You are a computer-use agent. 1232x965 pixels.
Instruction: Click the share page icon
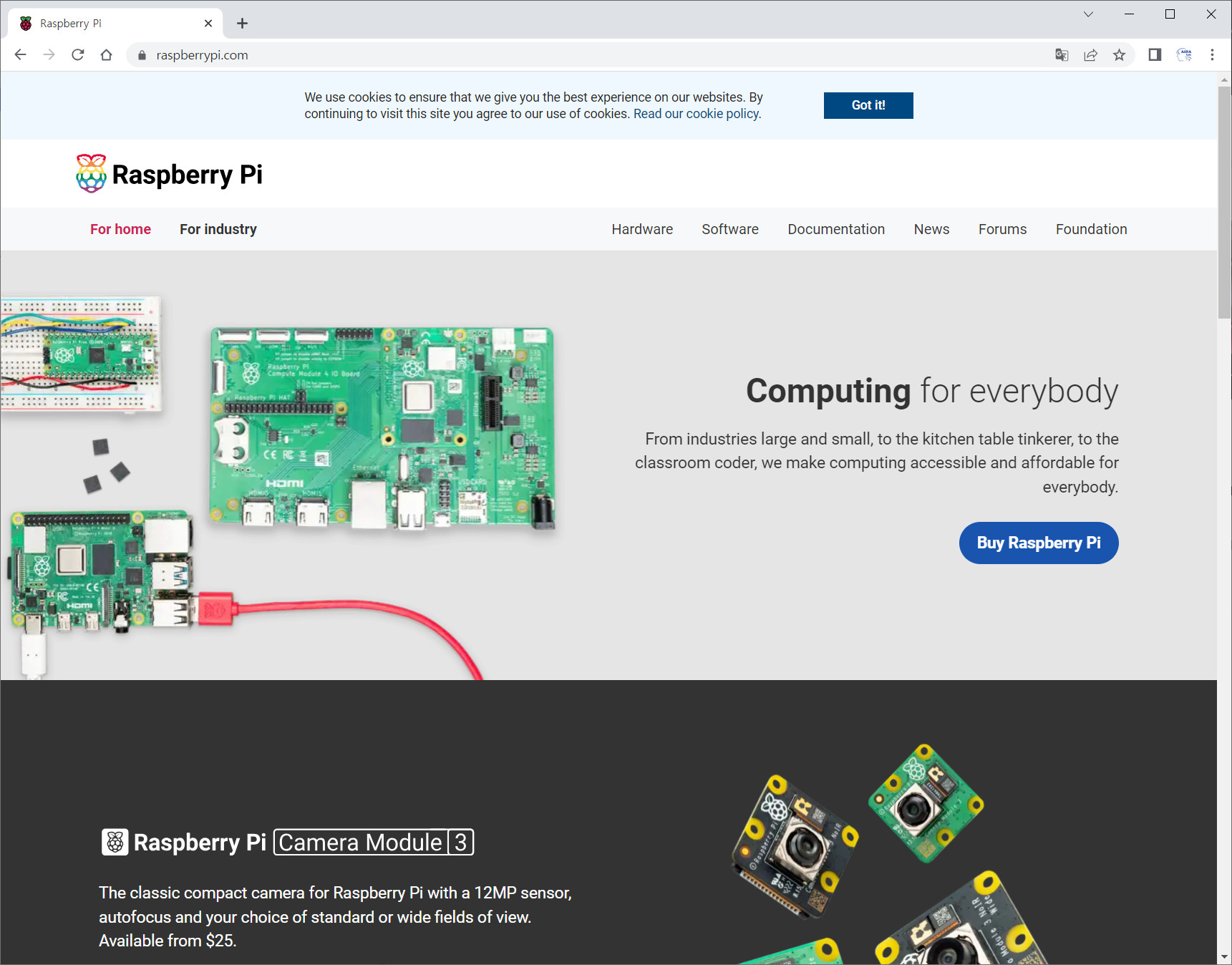pos(1090,55)
